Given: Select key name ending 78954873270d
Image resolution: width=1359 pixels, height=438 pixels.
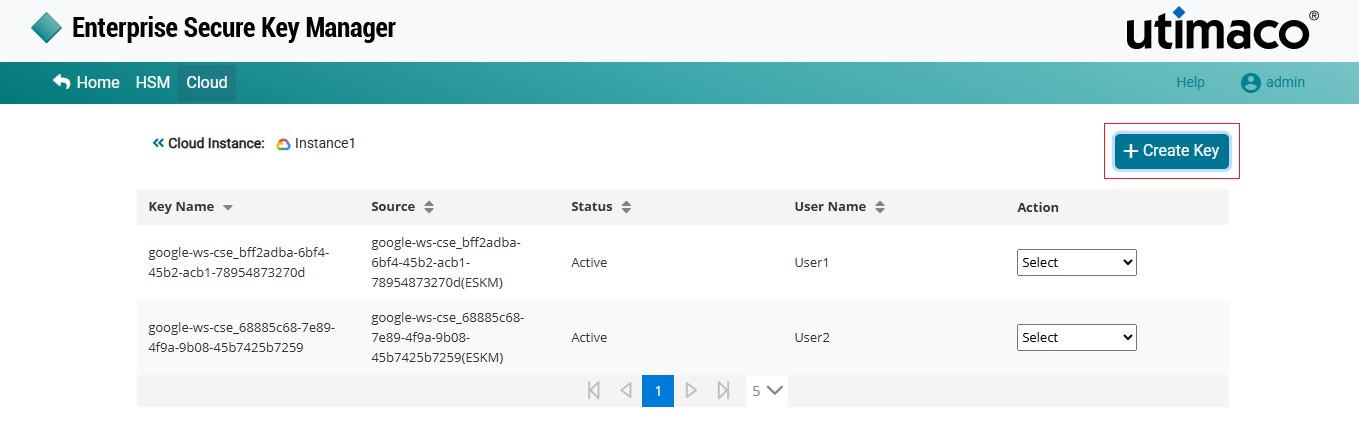Looking at the screenshot, I should (239, 262).
